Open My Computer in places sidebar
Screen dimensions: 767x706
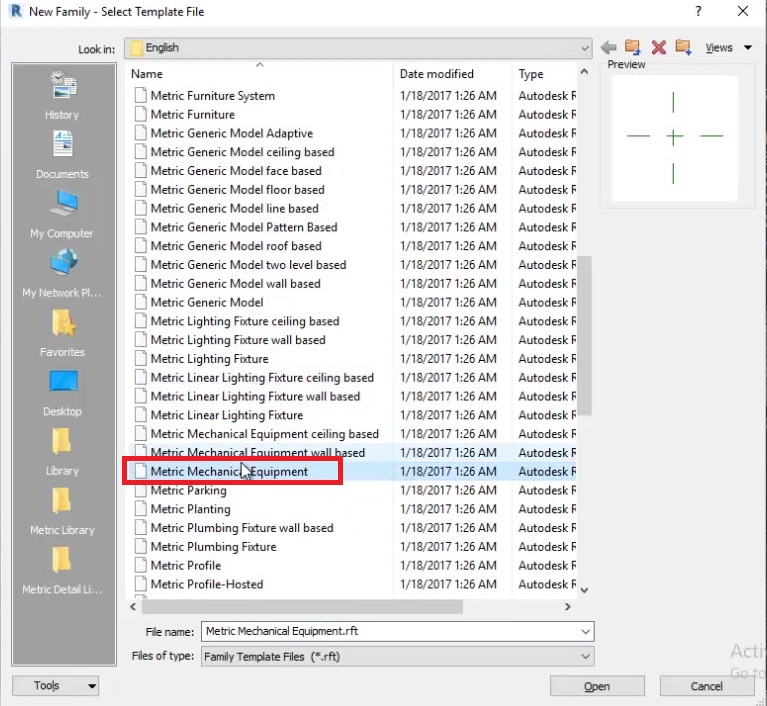click(62, 215)
